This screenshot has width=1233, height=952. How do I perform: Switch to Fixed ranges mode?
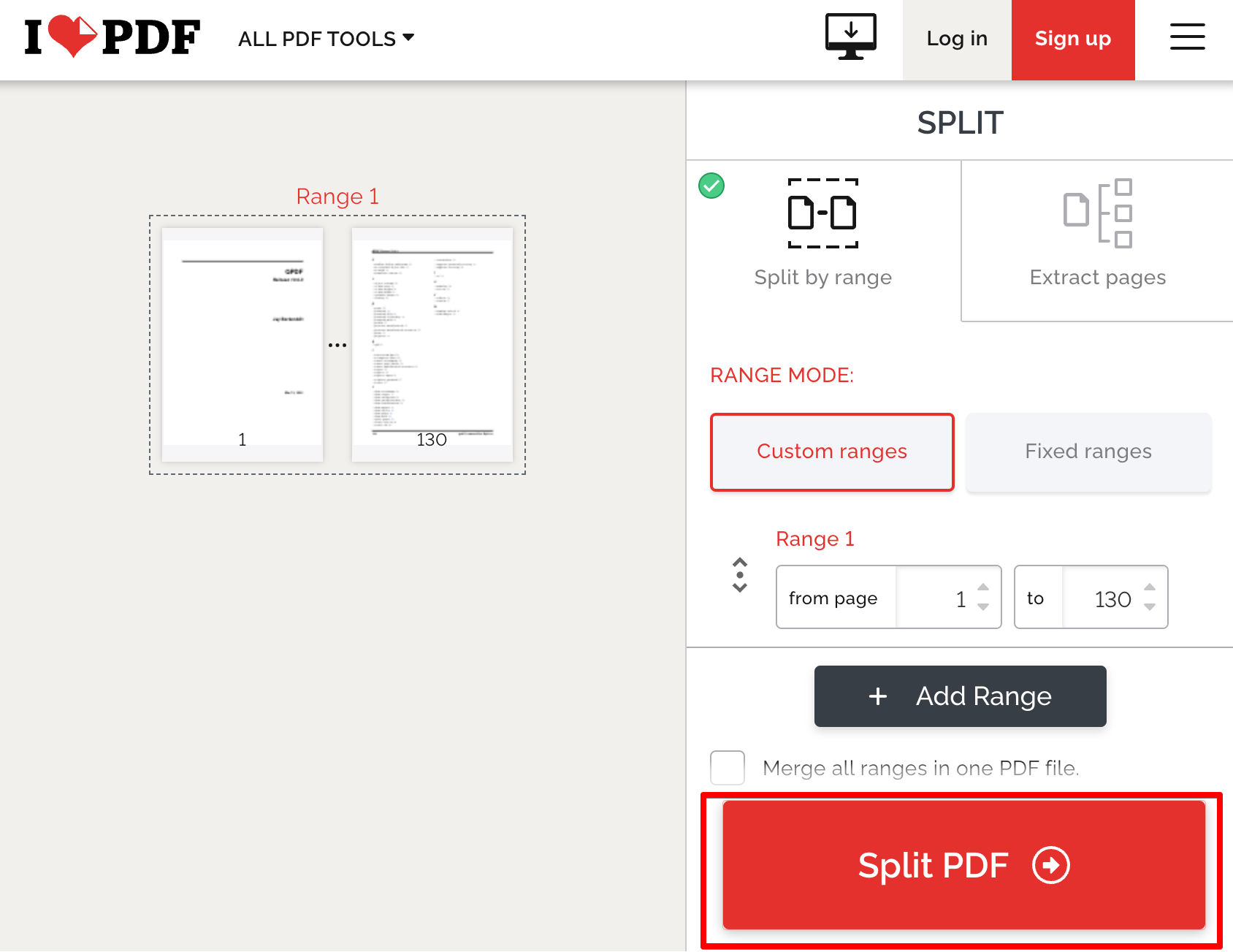pyautogui.click(x=1088, y=452)
